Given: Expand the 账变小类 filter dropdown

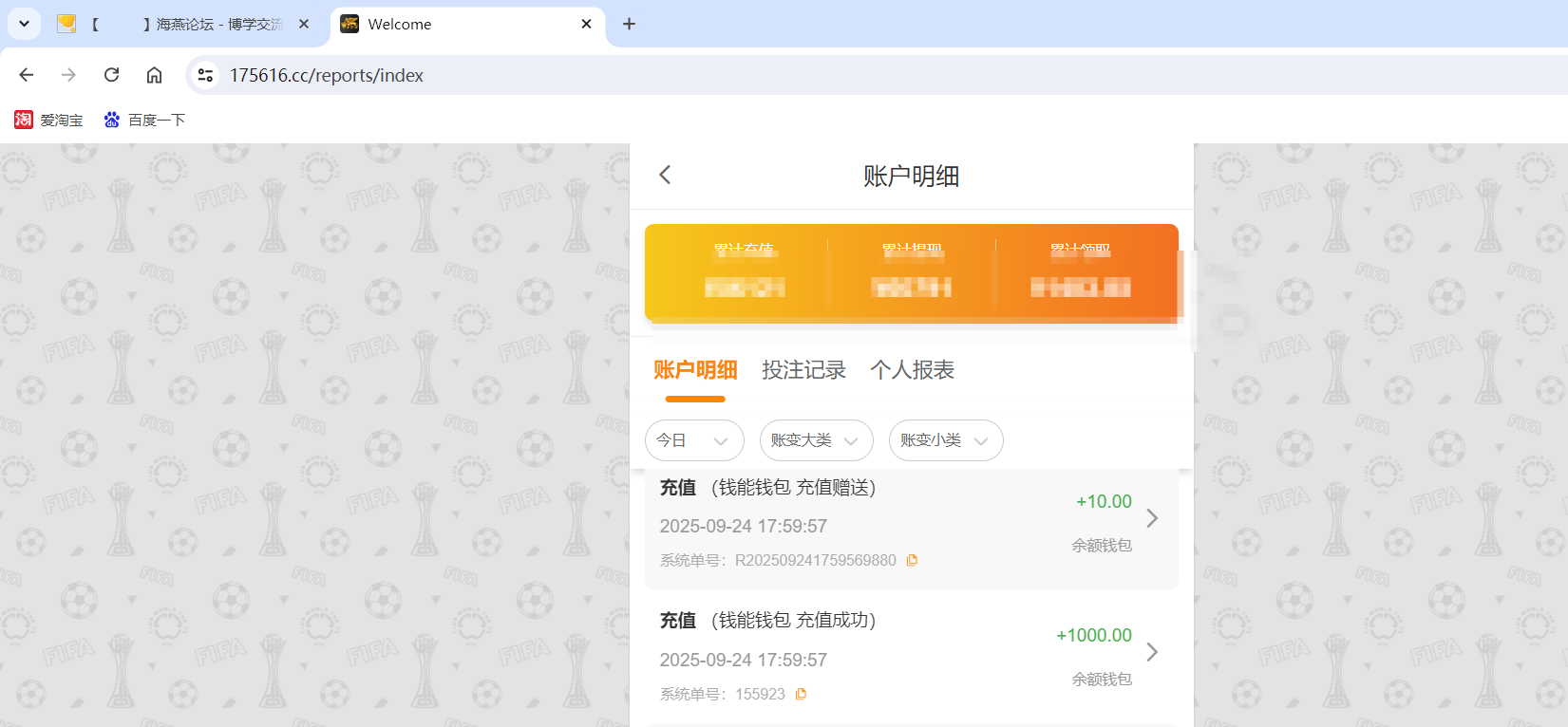Looking at the screenshot, I should (x=946, y=440).
